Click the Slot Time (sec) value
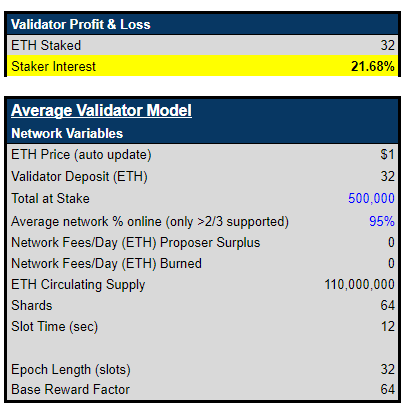 click(x=388, y=326)
